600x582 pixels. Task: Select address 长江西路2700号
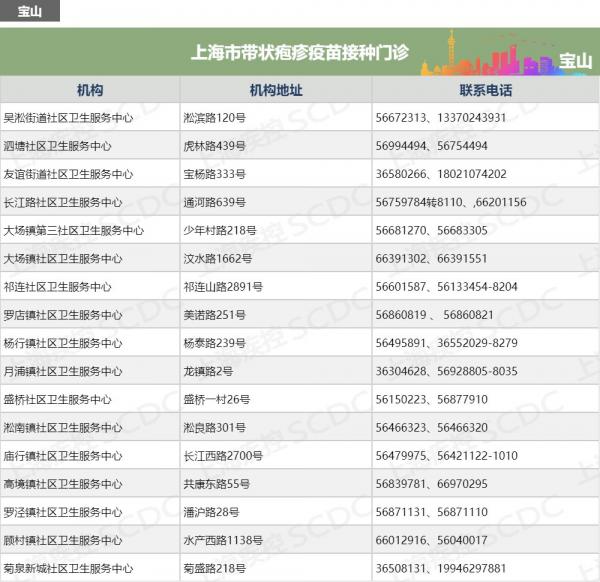point(223,456)
